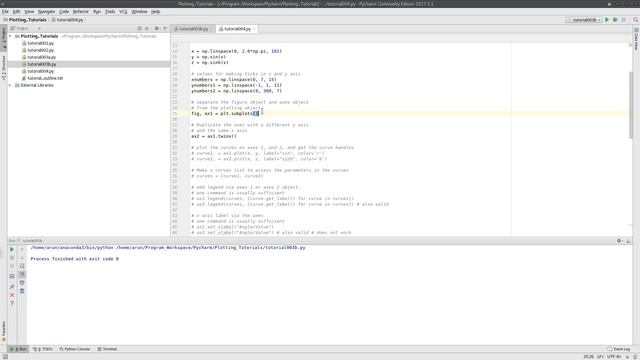Close the tutorial004.py editor tab
Viewport: 640px width, 360px height.
254,29
